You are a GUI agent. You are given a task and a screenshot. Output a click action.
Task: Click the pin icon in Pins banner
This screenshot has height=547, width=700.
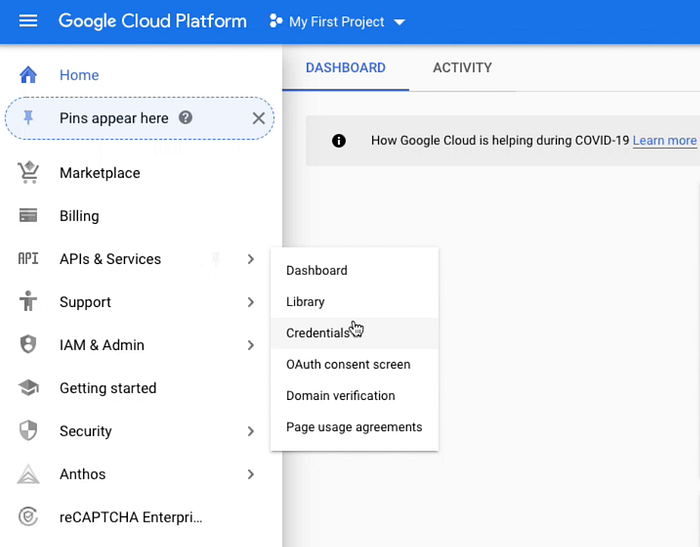coord(28,118)
